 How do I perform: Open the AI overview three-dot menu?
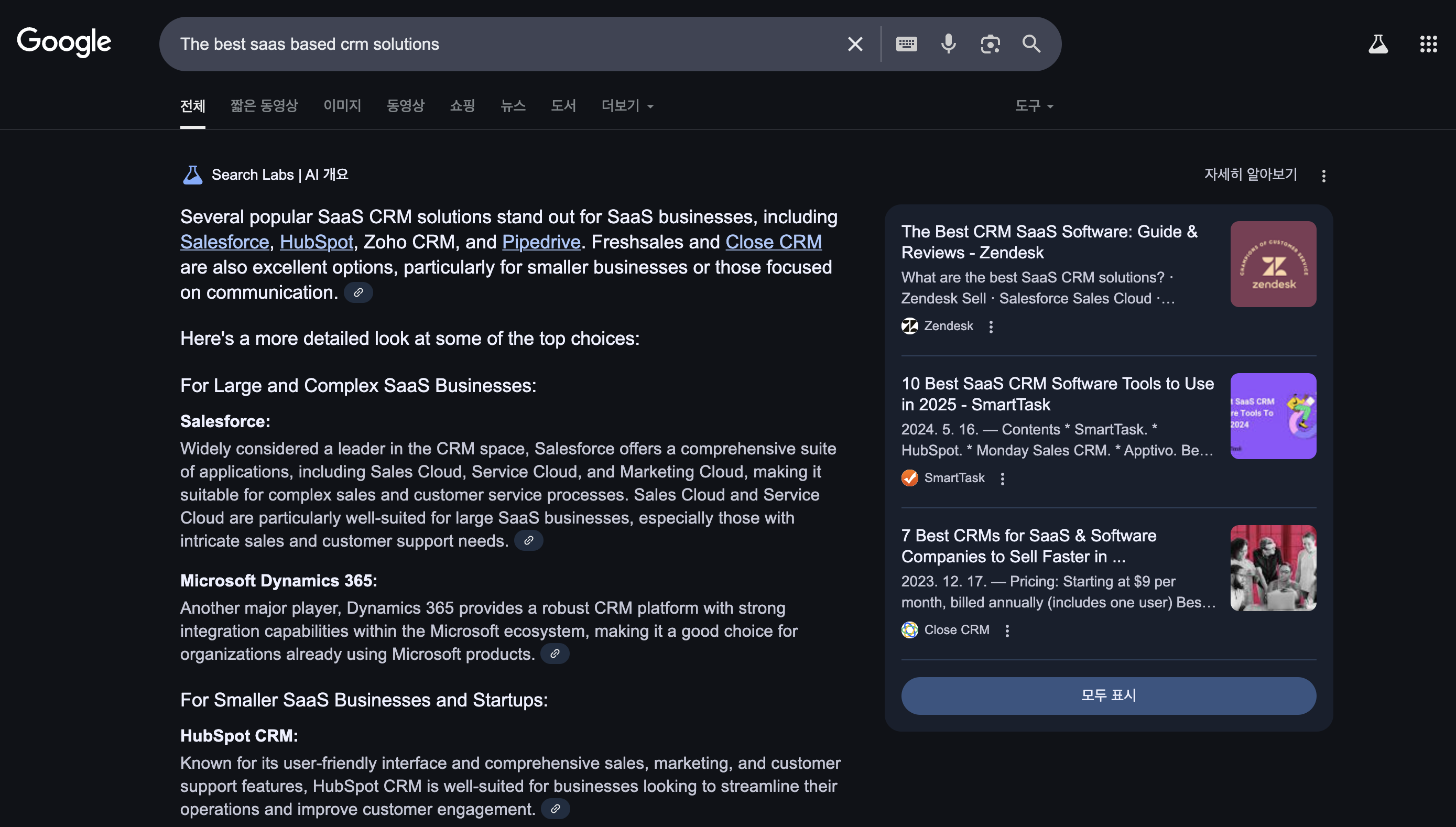[1324, 176]
